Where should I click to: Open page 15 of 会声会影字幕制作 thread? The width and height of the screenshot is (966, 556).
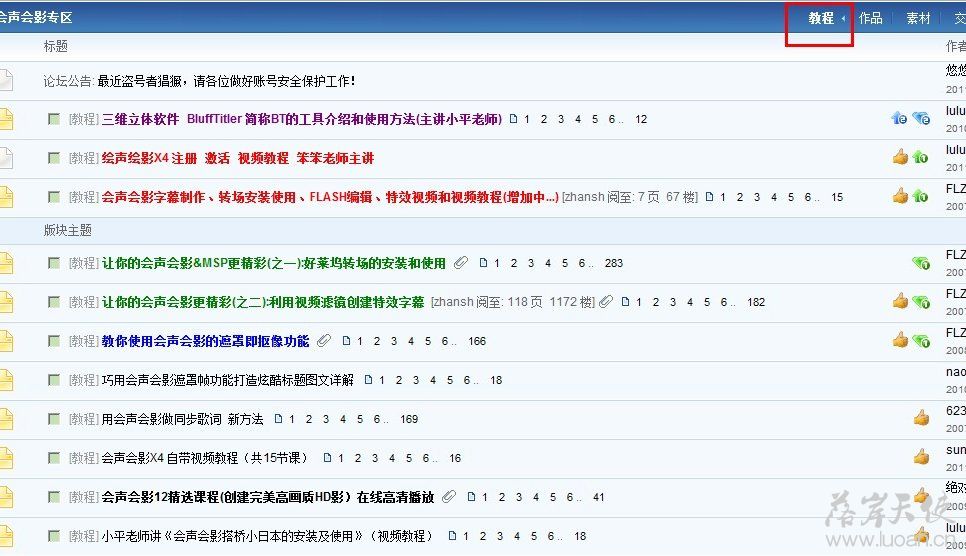coord(837,197)
